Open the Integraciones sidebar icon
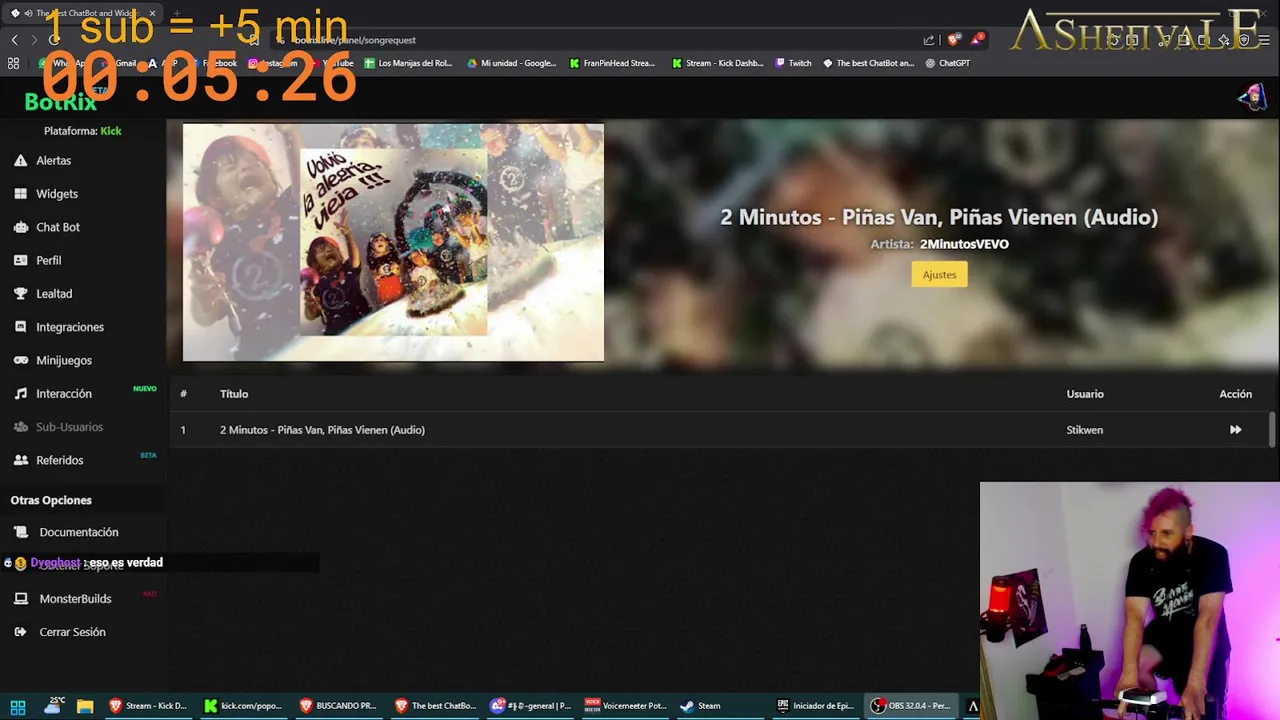 [x=20, y=327]
